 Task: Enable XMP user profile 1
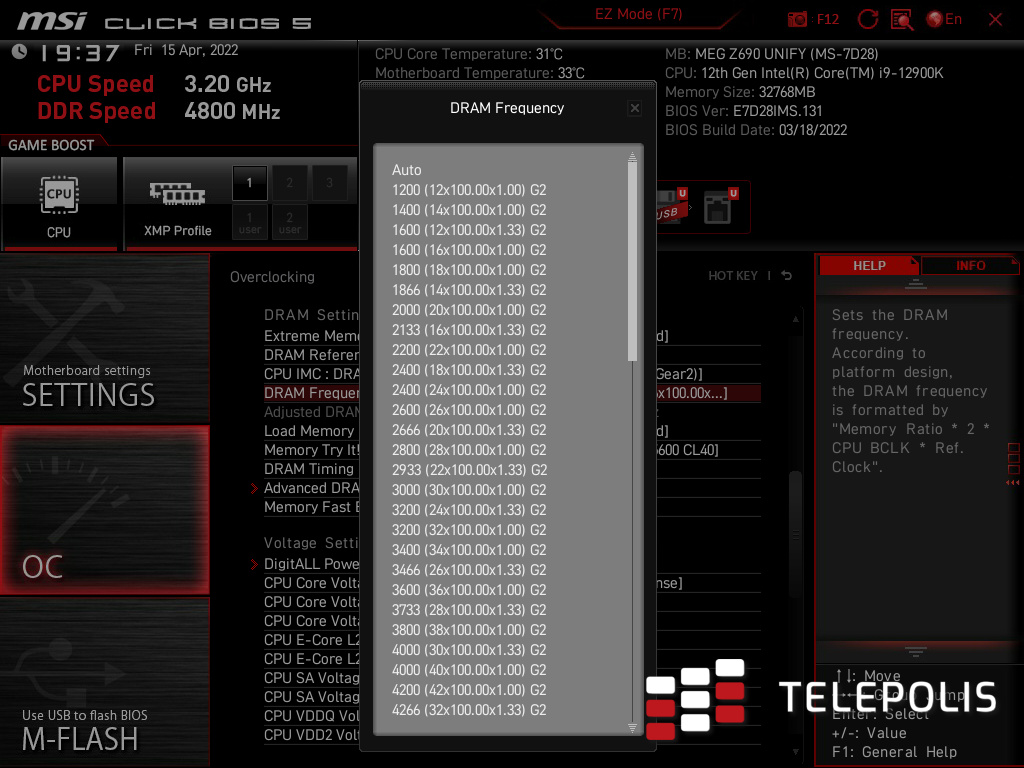tap(250, 220)
